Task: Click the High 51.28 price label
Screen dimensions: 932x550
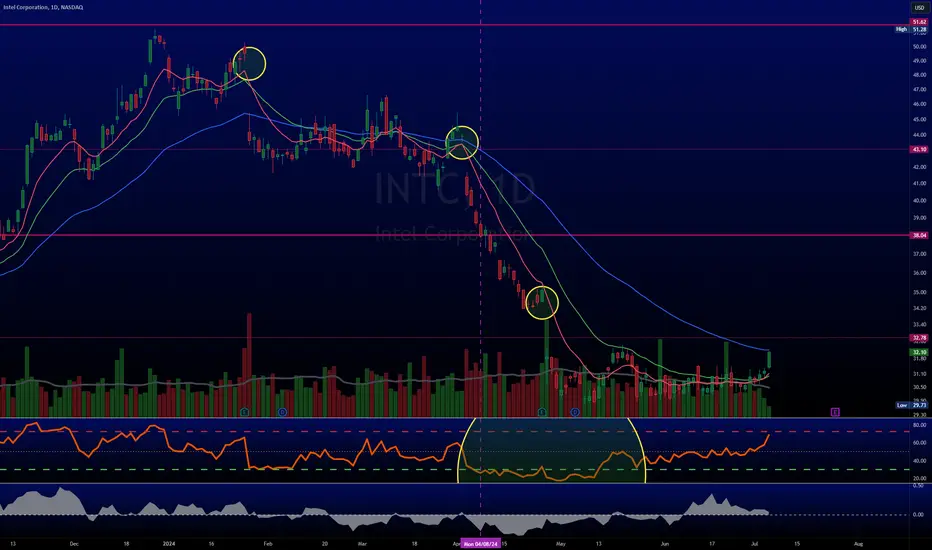Action: click(912, 29)
